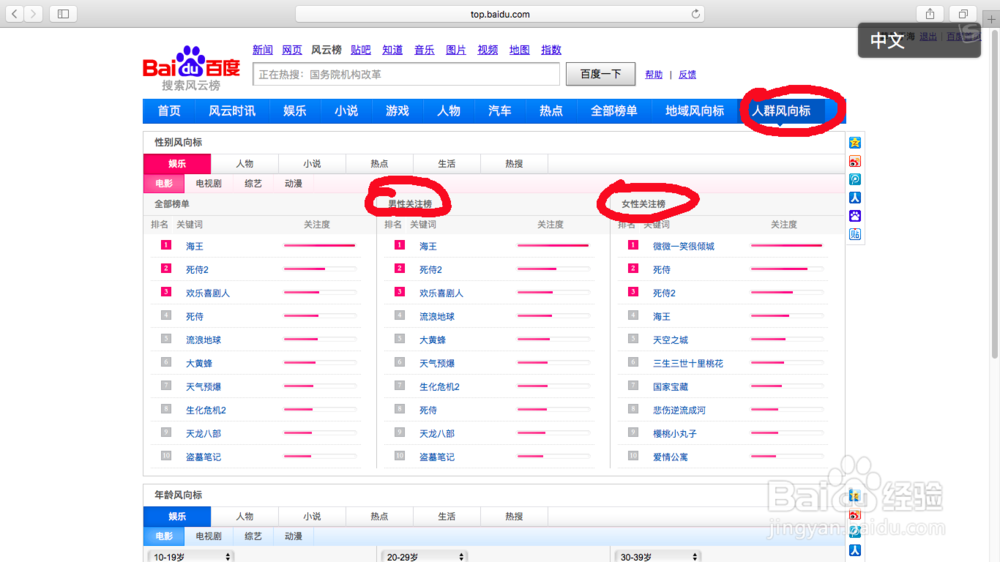Click the top.baidu.com address bar
Screen dimensions: 1000x562
tap(500, 13)
